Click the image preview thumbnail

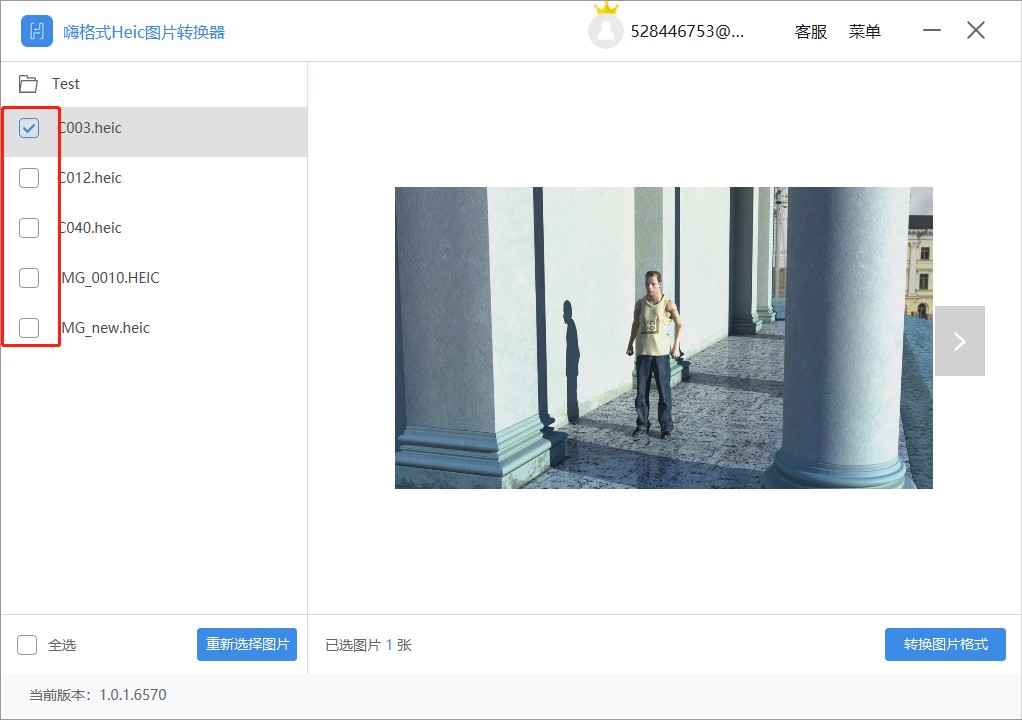pyautogui.click(x=663, y=338)
